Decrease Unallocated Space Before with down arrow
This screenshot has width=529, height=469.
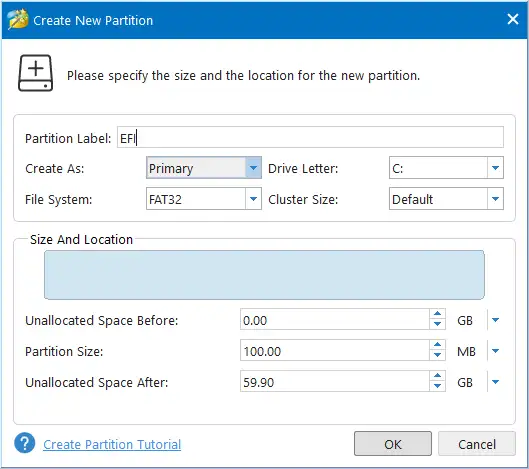pyautogui.click(x=437, y=324)
